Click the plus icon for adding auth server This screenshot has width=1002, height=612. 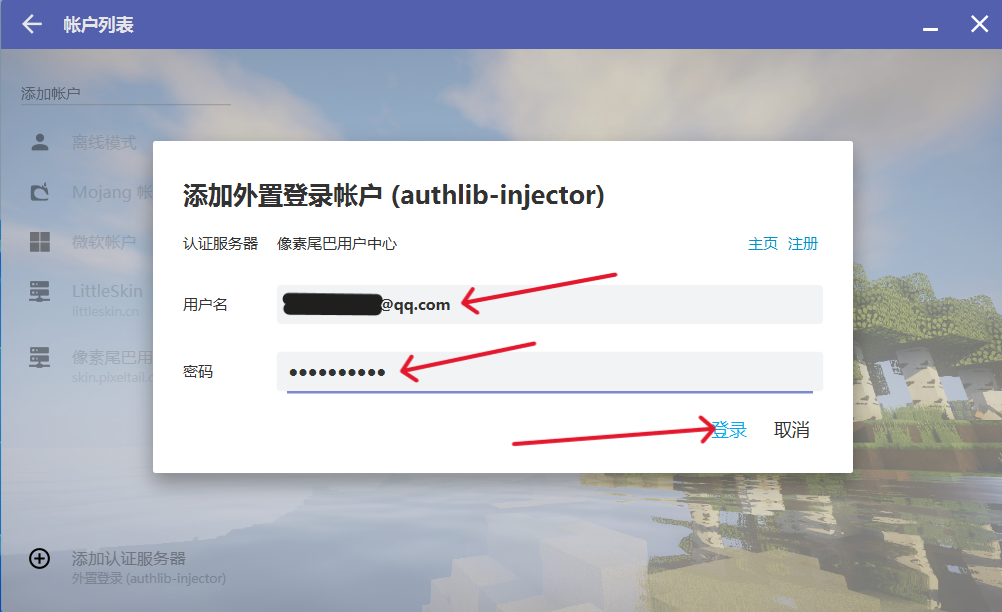coord(40,559)
